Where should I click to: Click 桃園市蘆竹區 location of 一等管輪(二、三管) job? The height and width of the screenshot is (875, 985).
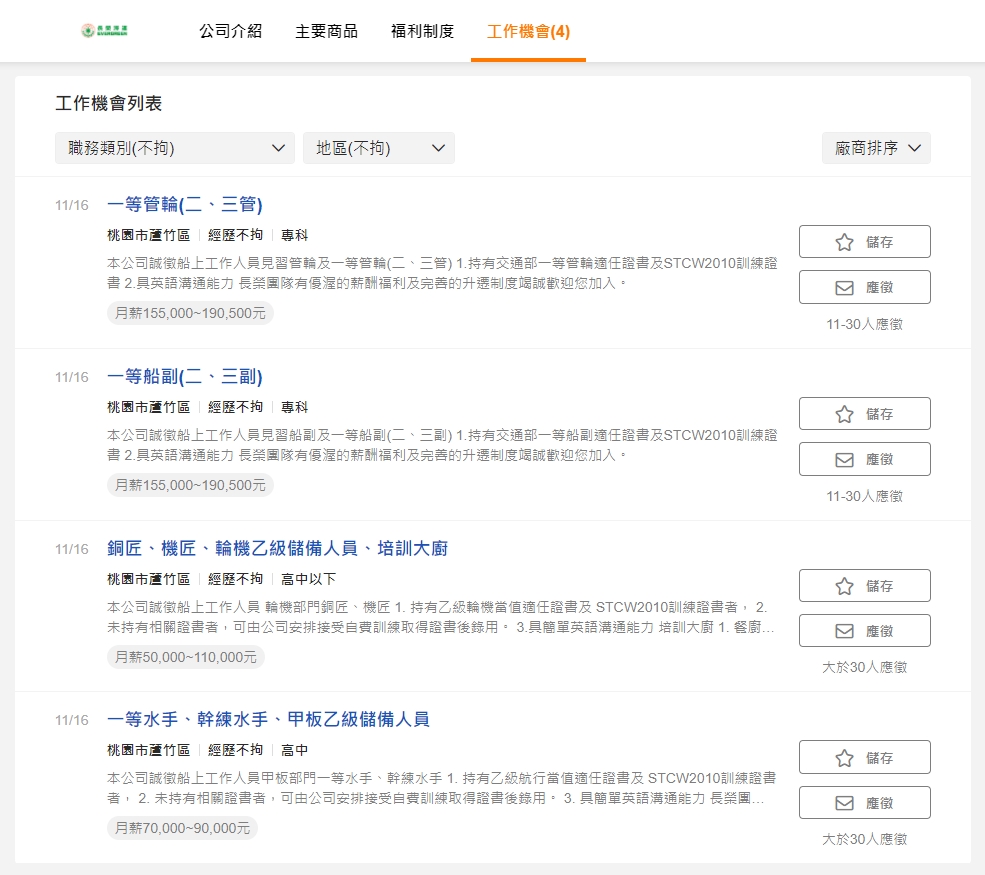tap(148, 235)
